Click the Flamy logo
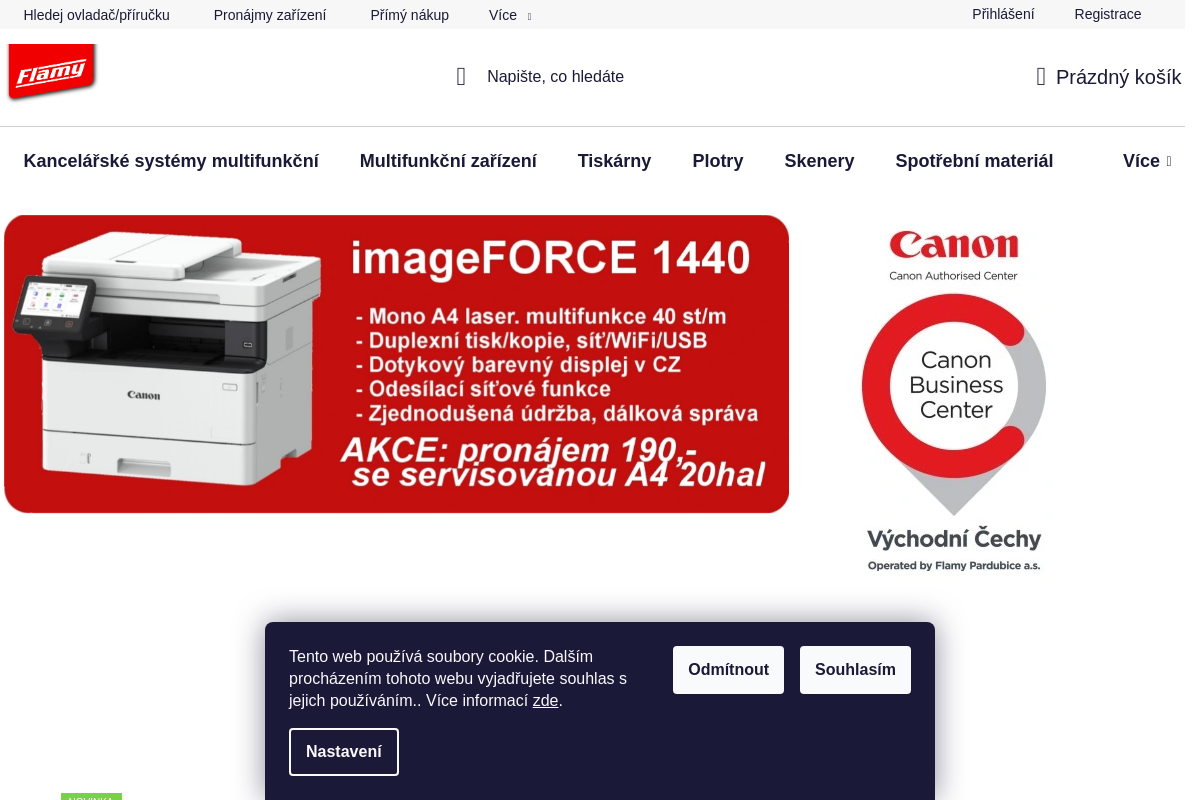Image resolution: width=1200 pixels, height=800 pixels. (52, 72)
